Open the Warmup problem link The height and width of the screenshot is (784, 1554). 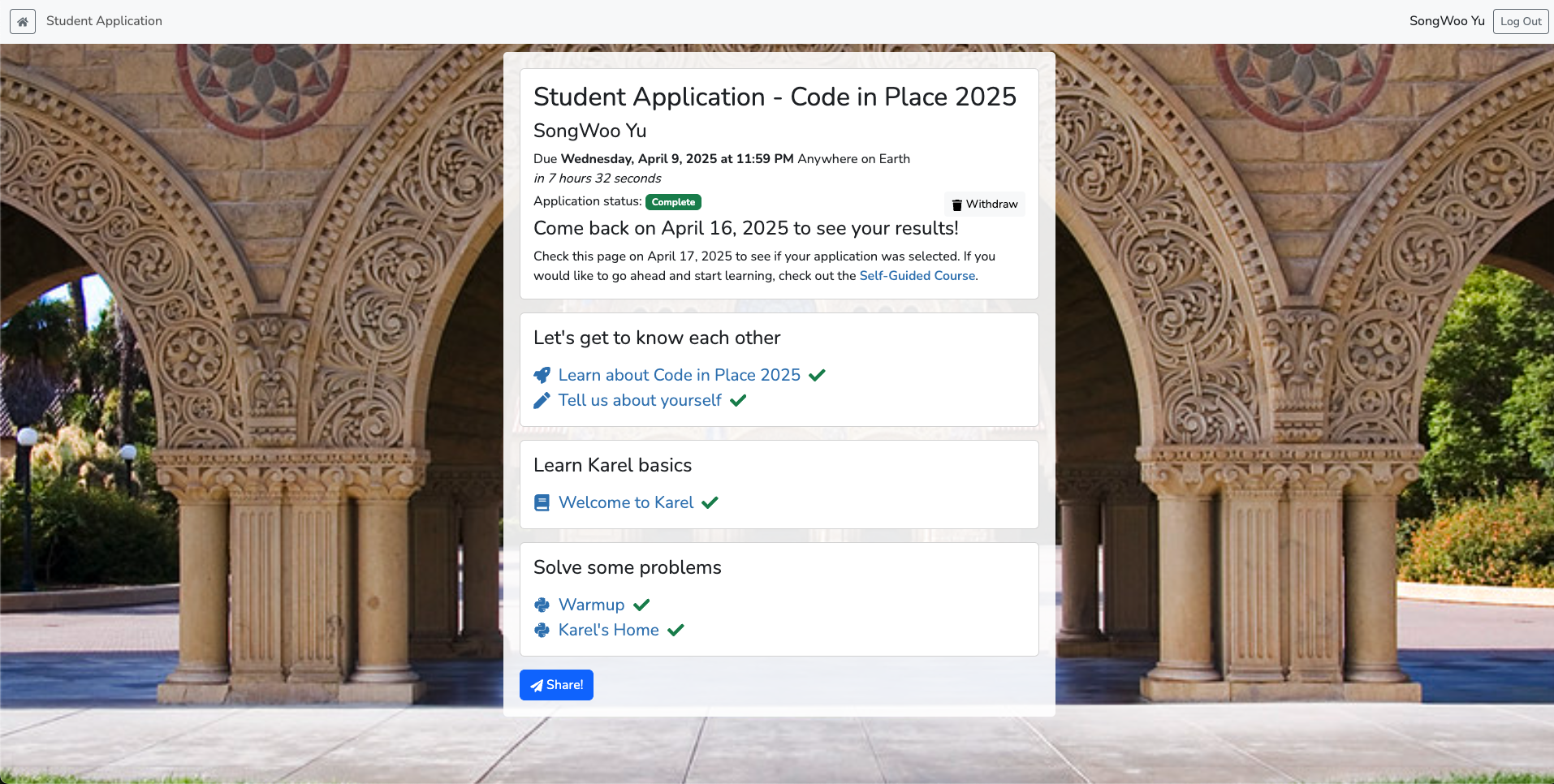[x=591, y=605]
